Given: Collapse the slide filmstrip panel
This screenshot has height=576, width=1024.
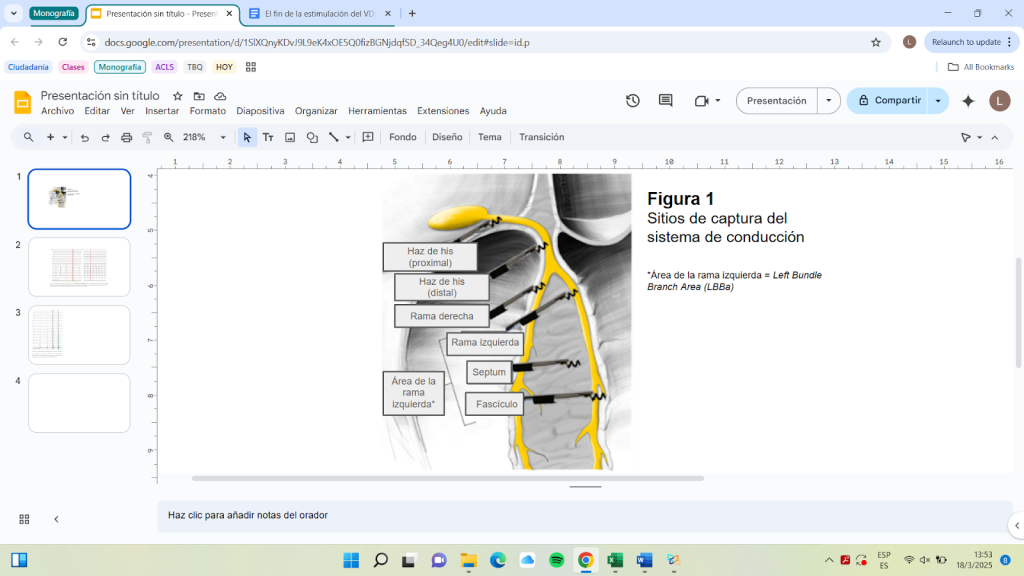Looking at the screenshot, I should 56,519.
